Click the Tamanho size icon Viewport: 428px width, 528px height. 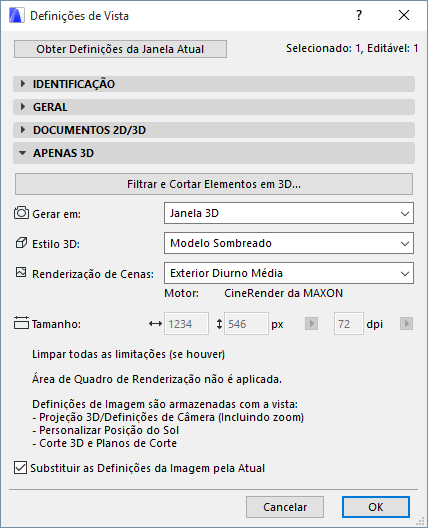pyautogui.click(x=21, y=323)
